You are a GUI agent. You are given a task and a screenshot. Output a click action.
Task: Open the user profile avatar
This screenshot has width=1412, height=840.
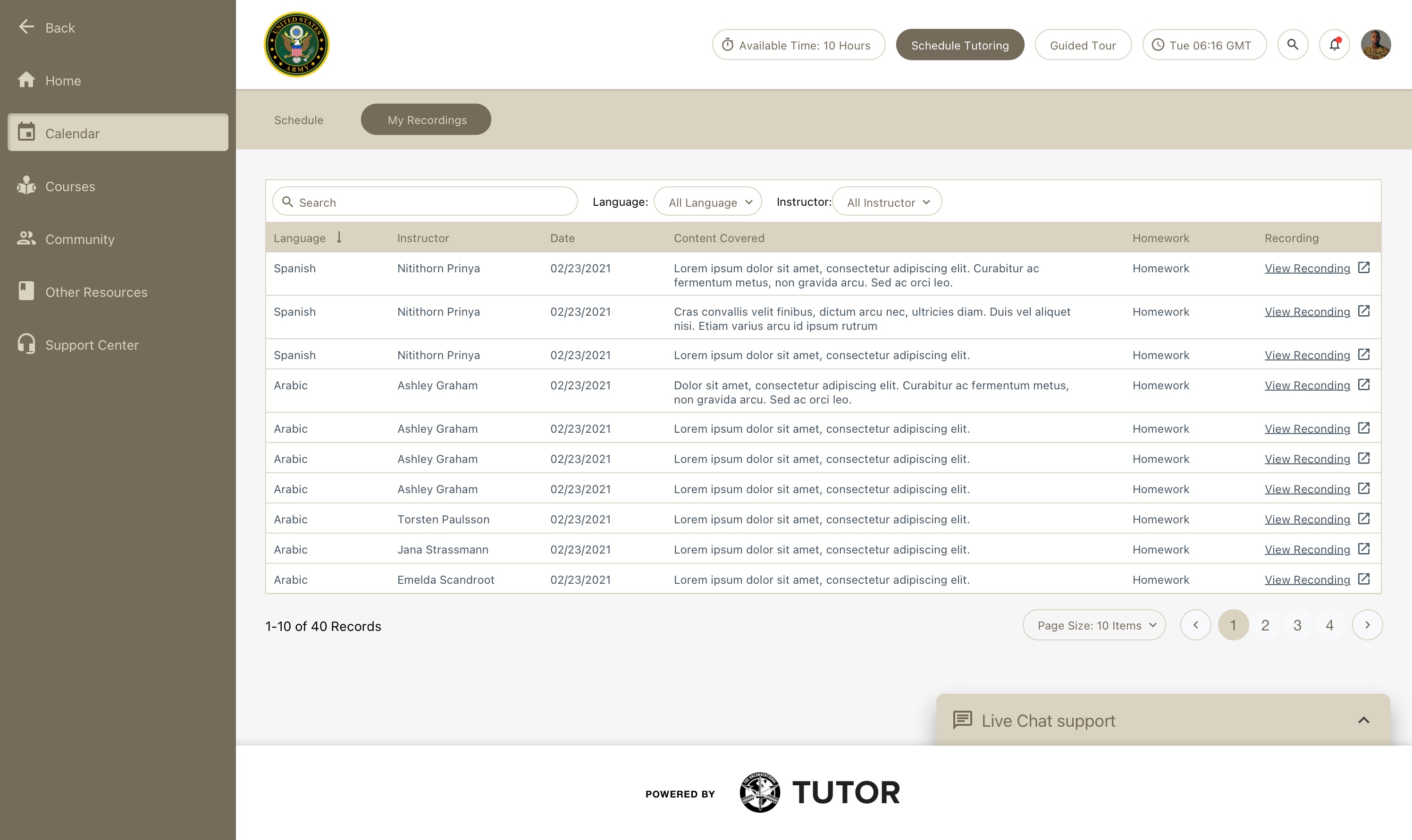click(1376, 45)
